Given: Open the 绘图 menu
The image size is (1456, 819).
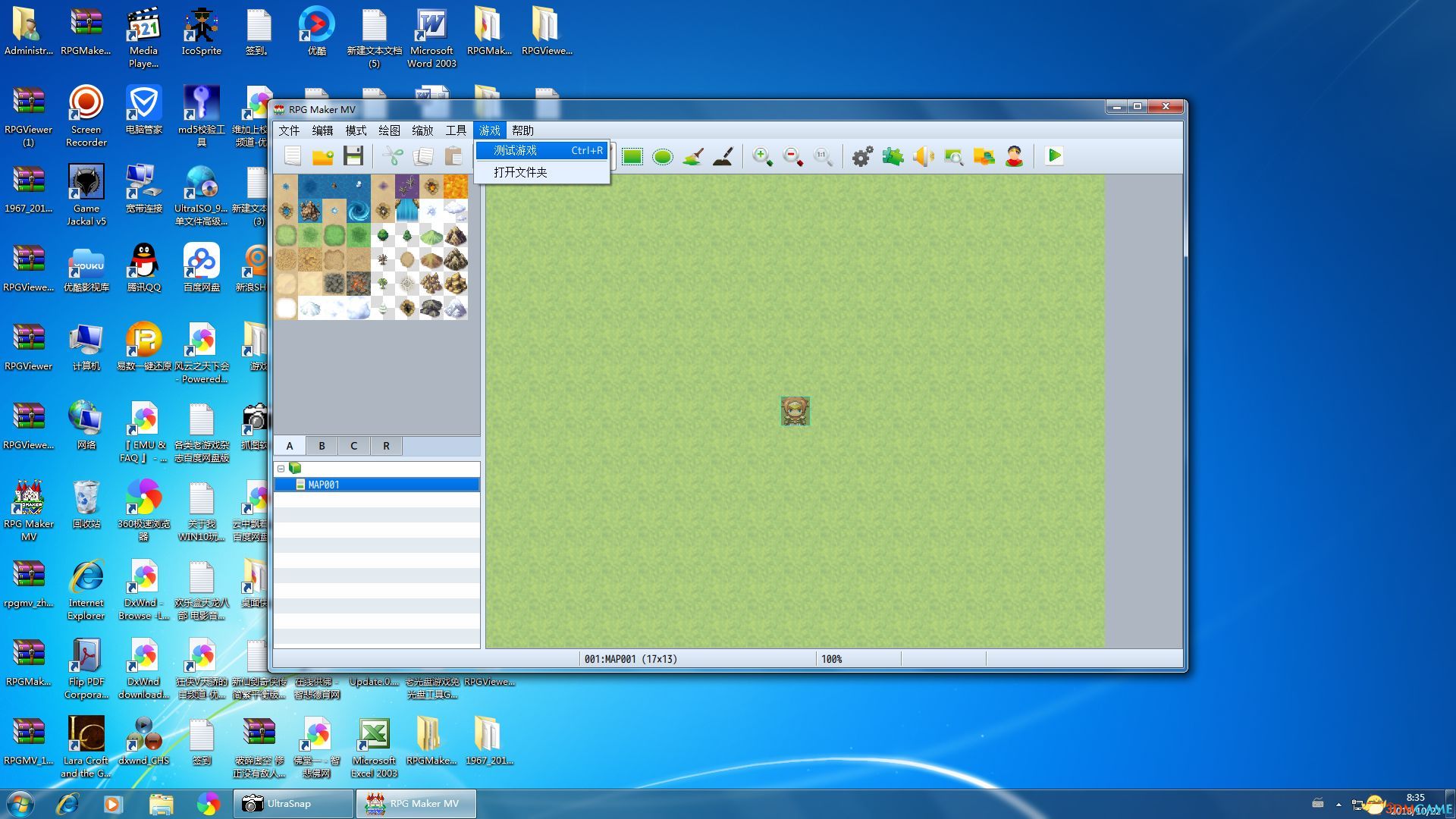Looking at the screenshot, I should click(x=389, y=130).
